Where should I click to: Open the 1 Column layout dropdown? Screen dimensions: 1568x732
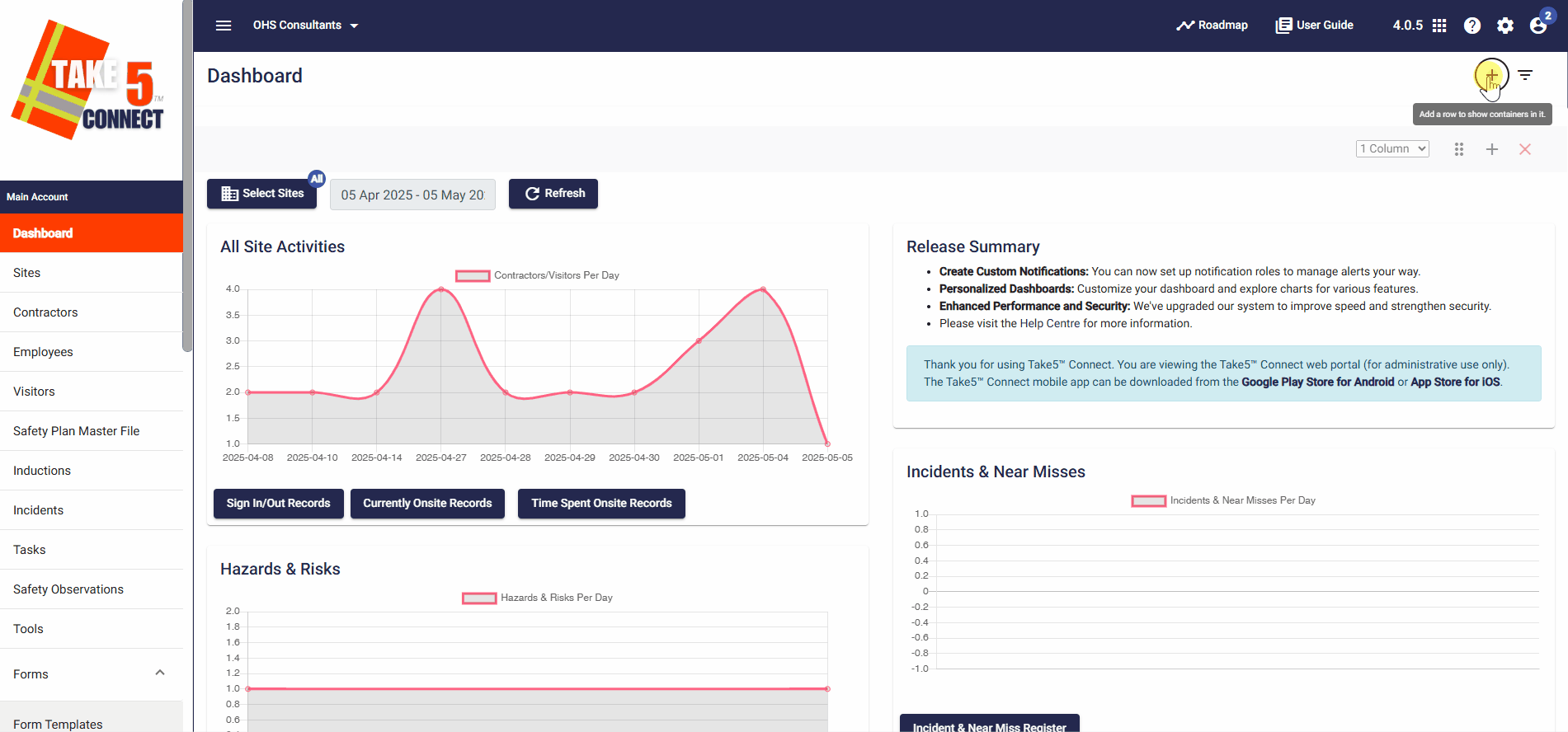[1392, 148]
